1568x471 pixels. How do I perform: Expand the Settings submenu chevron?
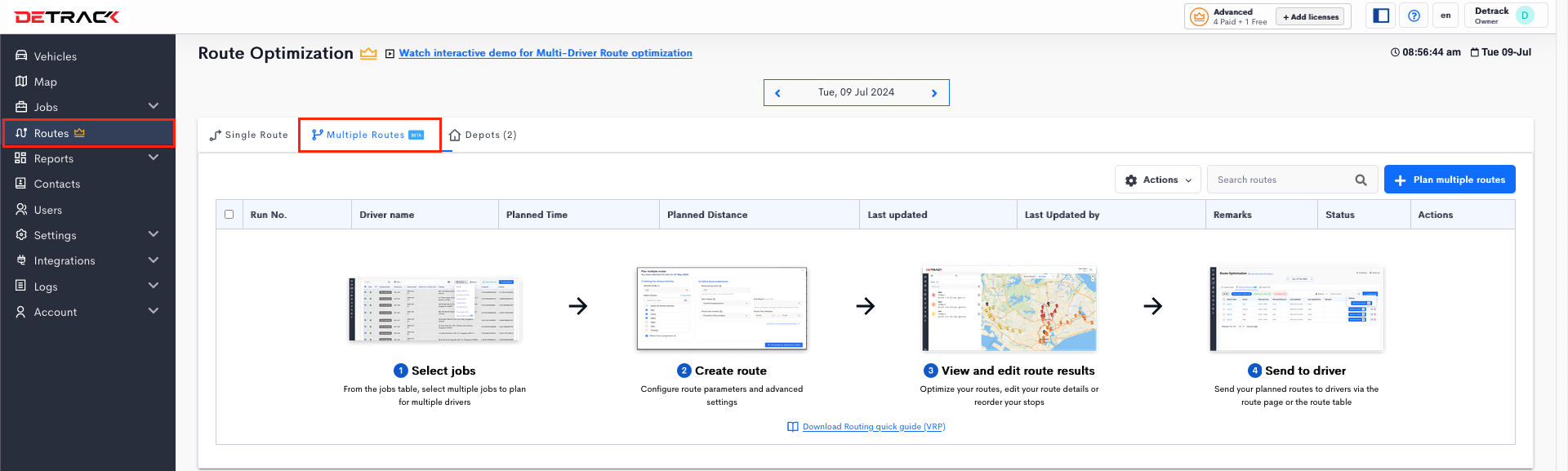click(154, 234)
